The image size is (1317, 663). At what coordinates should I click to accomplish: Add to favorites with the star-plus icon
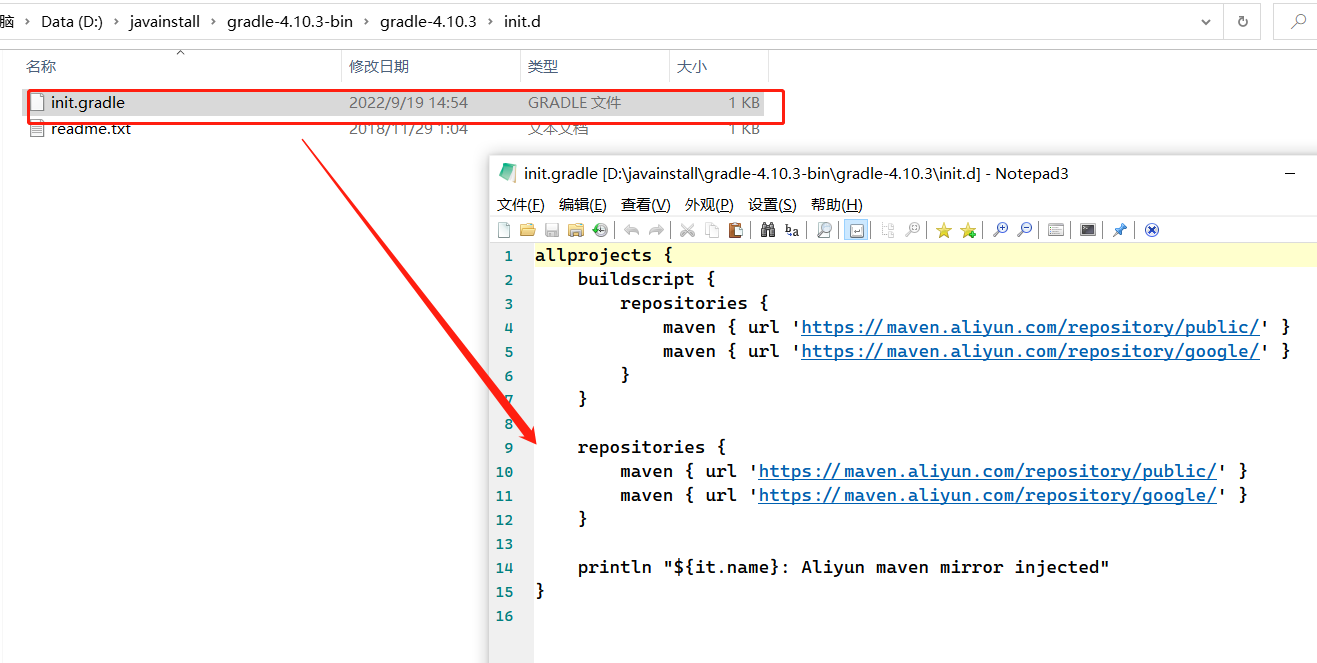point(968,230)
